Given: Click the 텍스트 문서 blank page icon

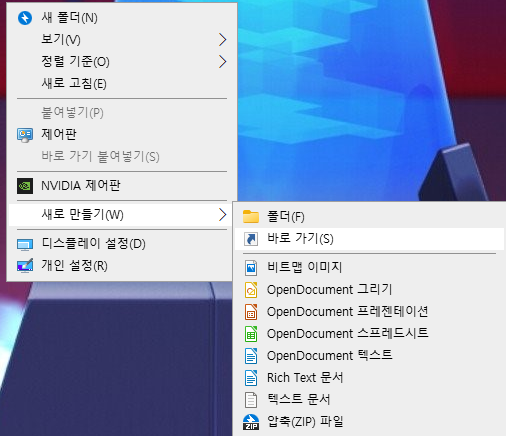Looking at the screenshot, I should coord(251,400).
